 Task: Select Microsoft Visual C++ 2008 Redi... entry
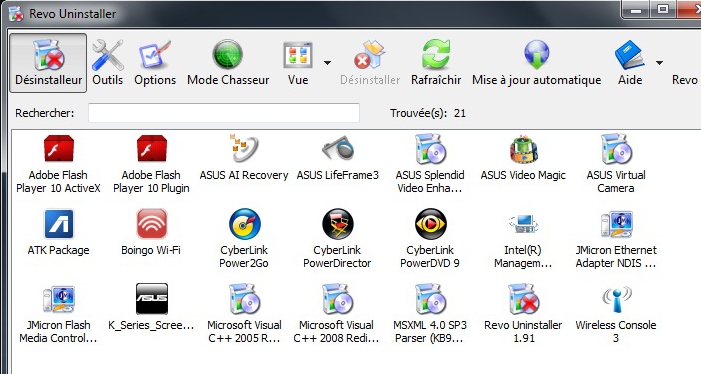point(337,314)
